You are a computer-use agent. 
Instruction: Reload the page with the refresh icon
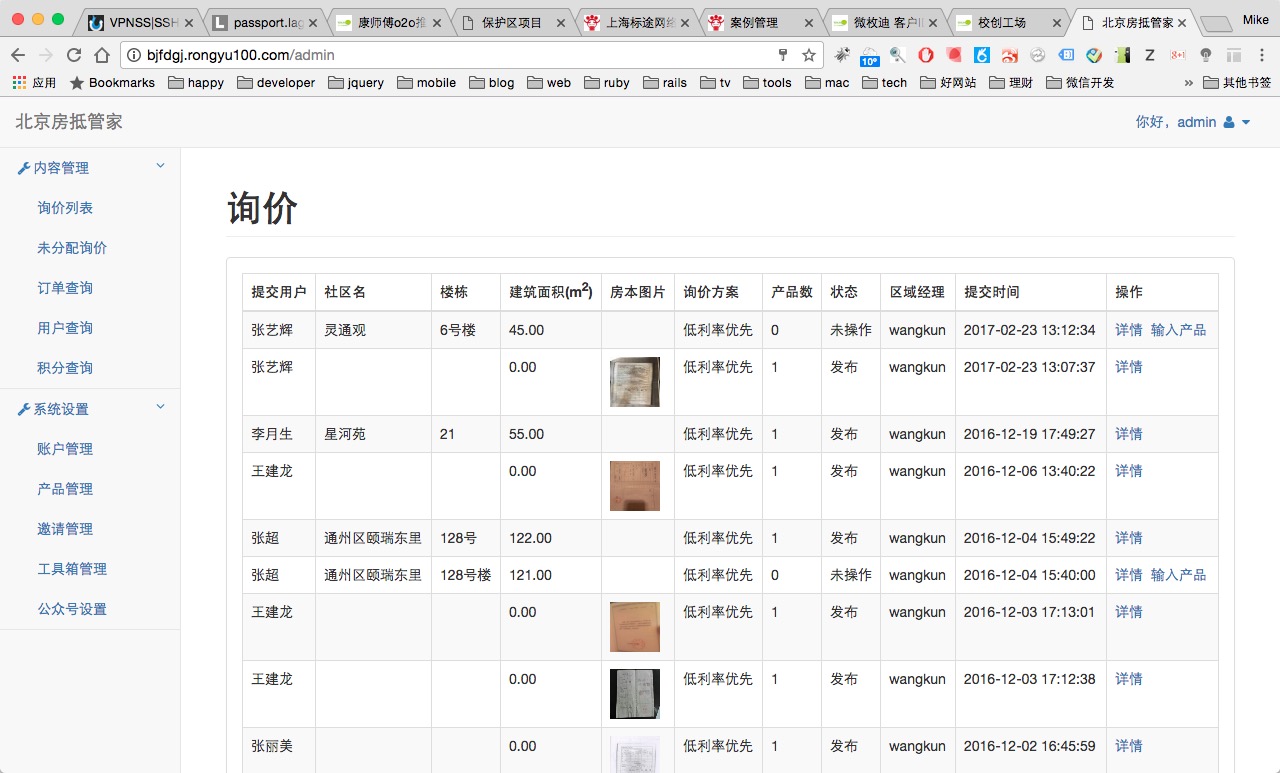[73, 55]
